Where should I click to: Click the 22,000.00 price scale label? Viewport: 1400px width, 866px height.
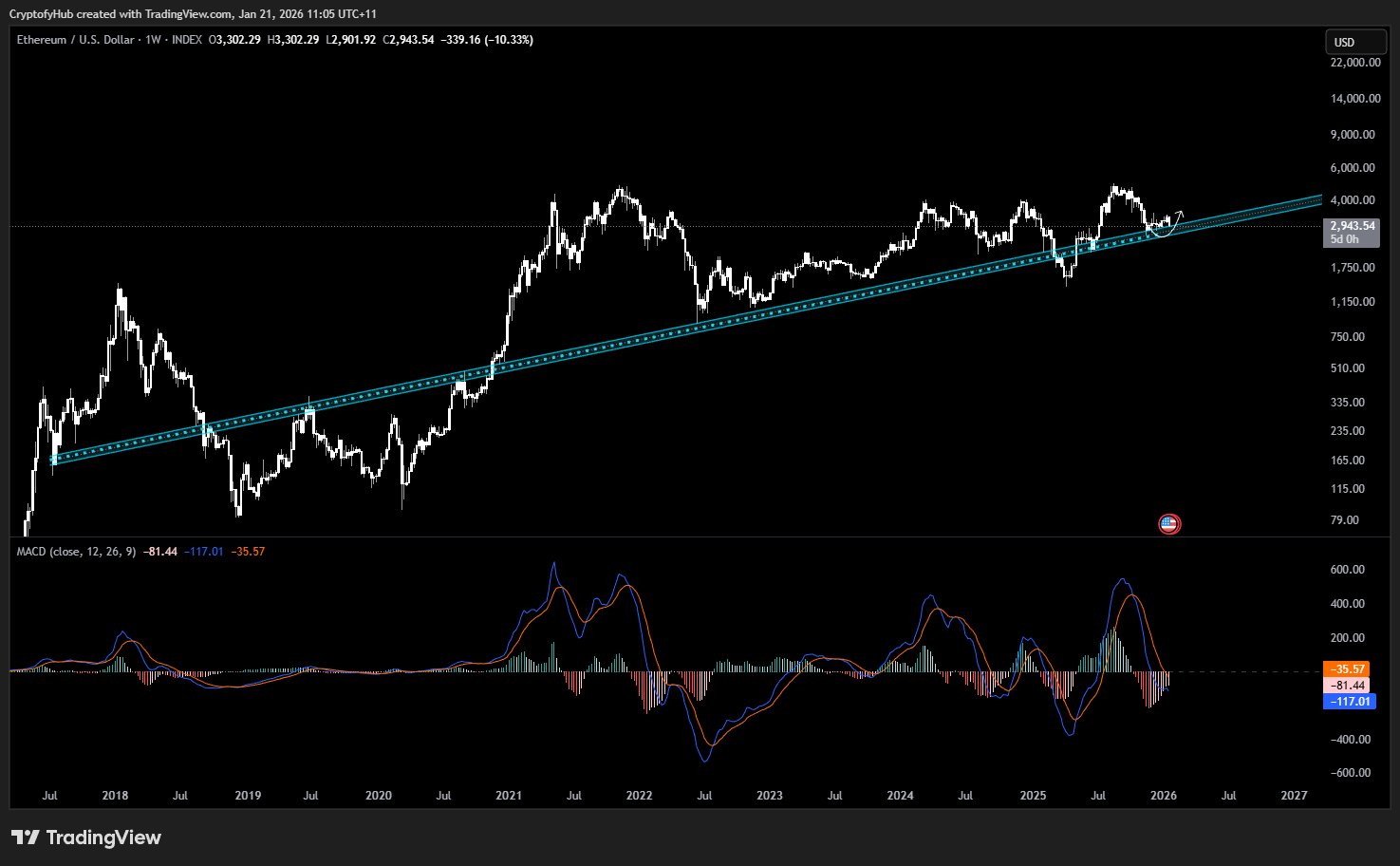pyautogui.click(x=1354, y=63)
